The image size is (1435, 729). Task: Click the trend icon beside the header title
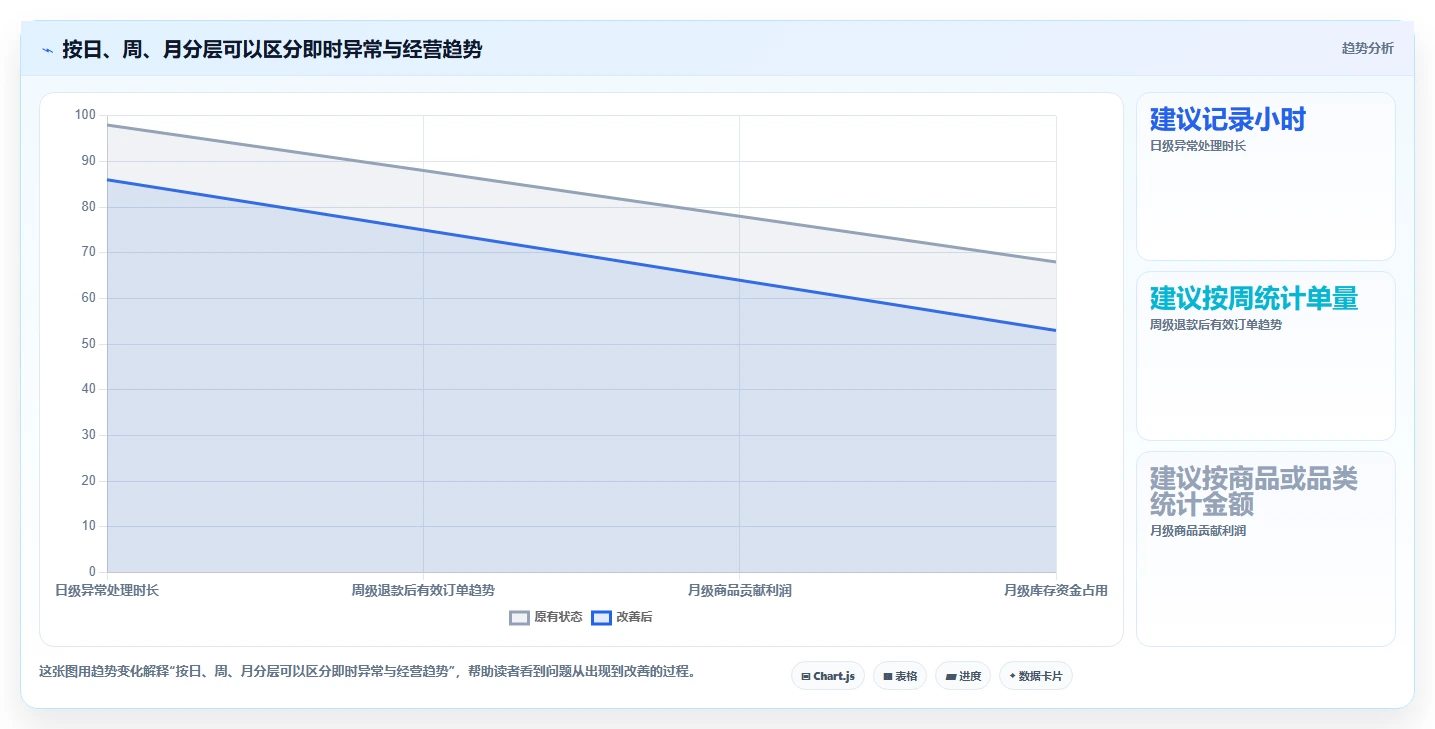47,50
